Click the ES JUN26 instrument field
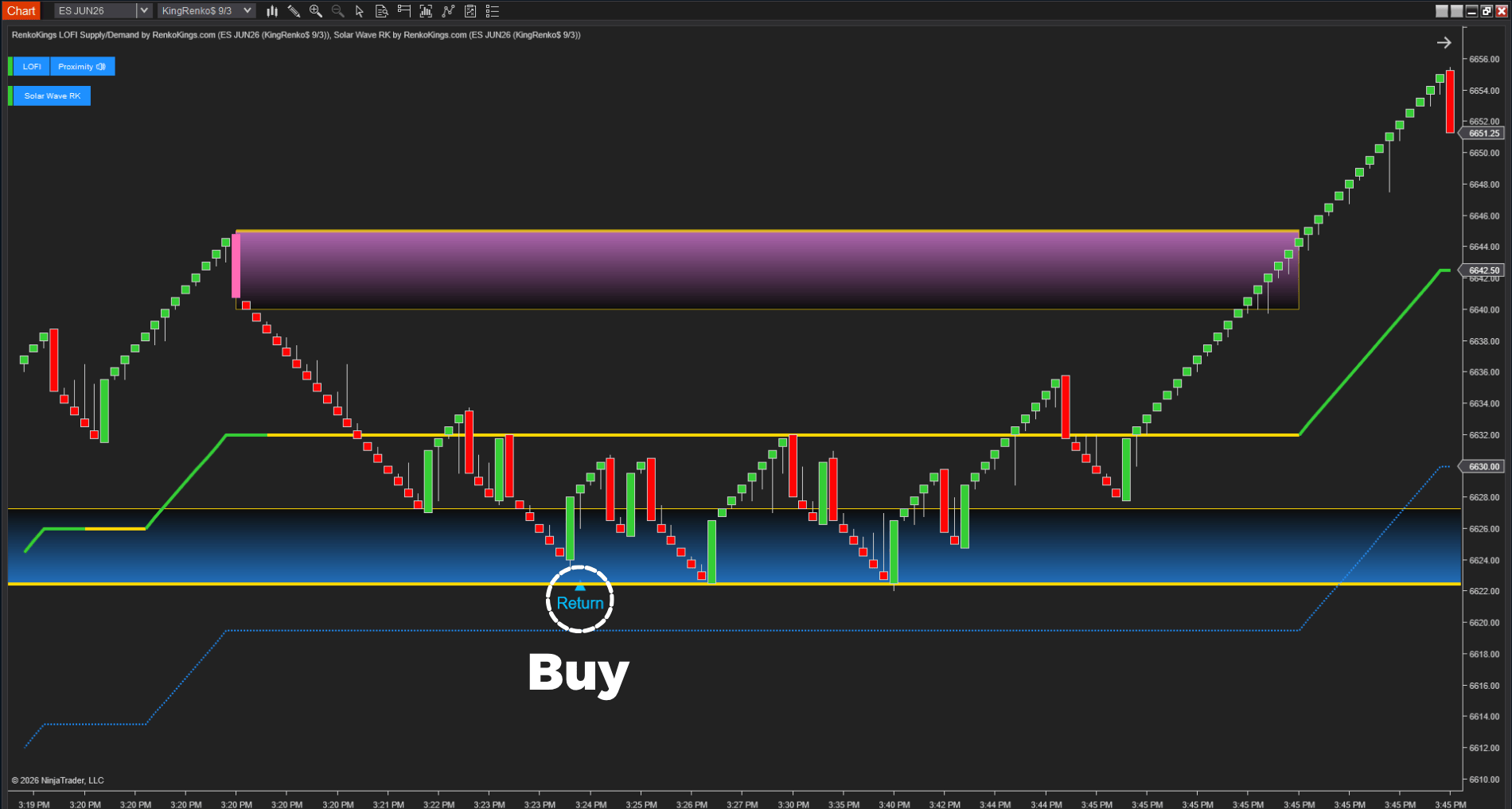 pos(94,11)
